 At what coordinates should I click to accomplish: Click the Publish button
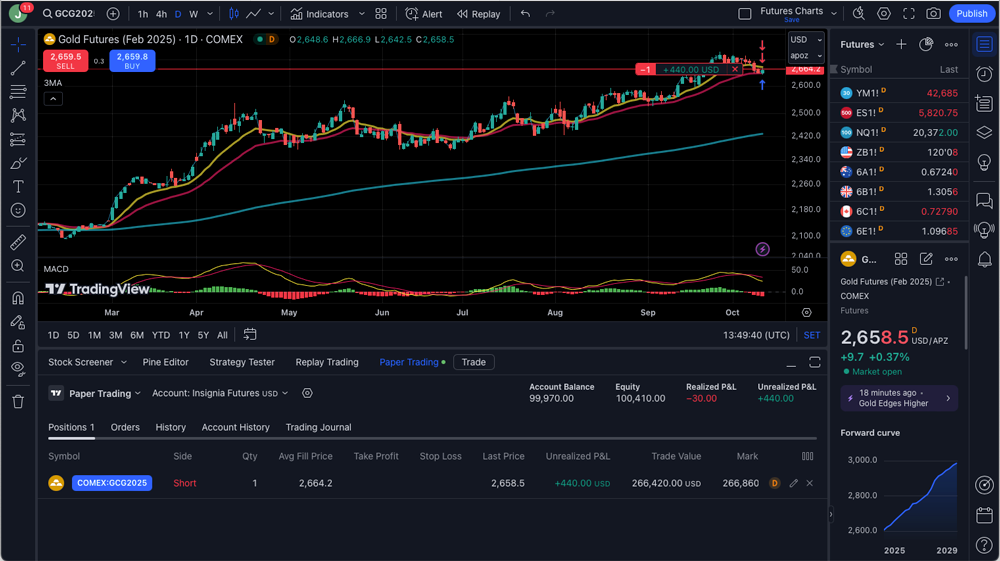[971, 13]
